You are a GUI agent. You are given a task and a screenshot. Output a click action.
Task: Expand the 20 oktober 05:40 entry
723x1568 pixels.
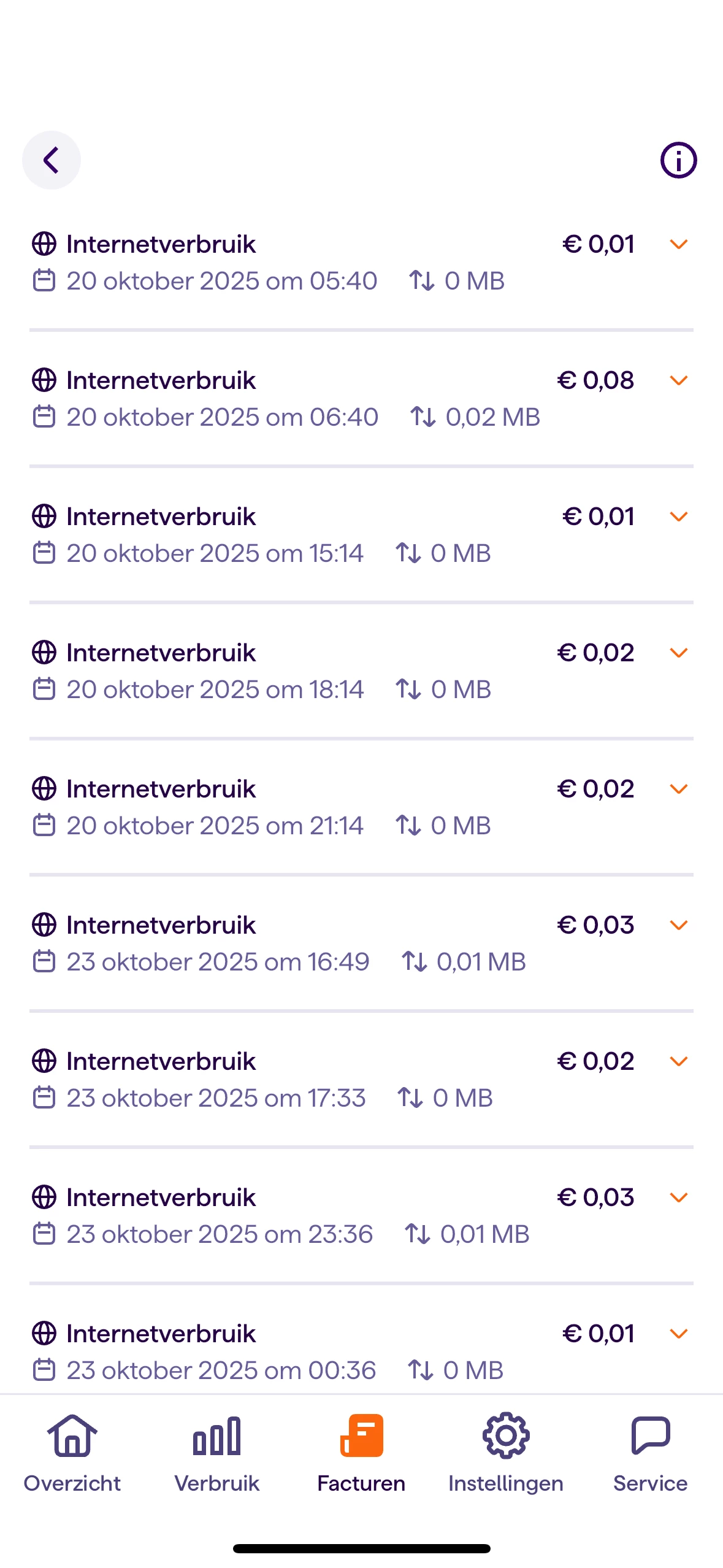point(678,244)
